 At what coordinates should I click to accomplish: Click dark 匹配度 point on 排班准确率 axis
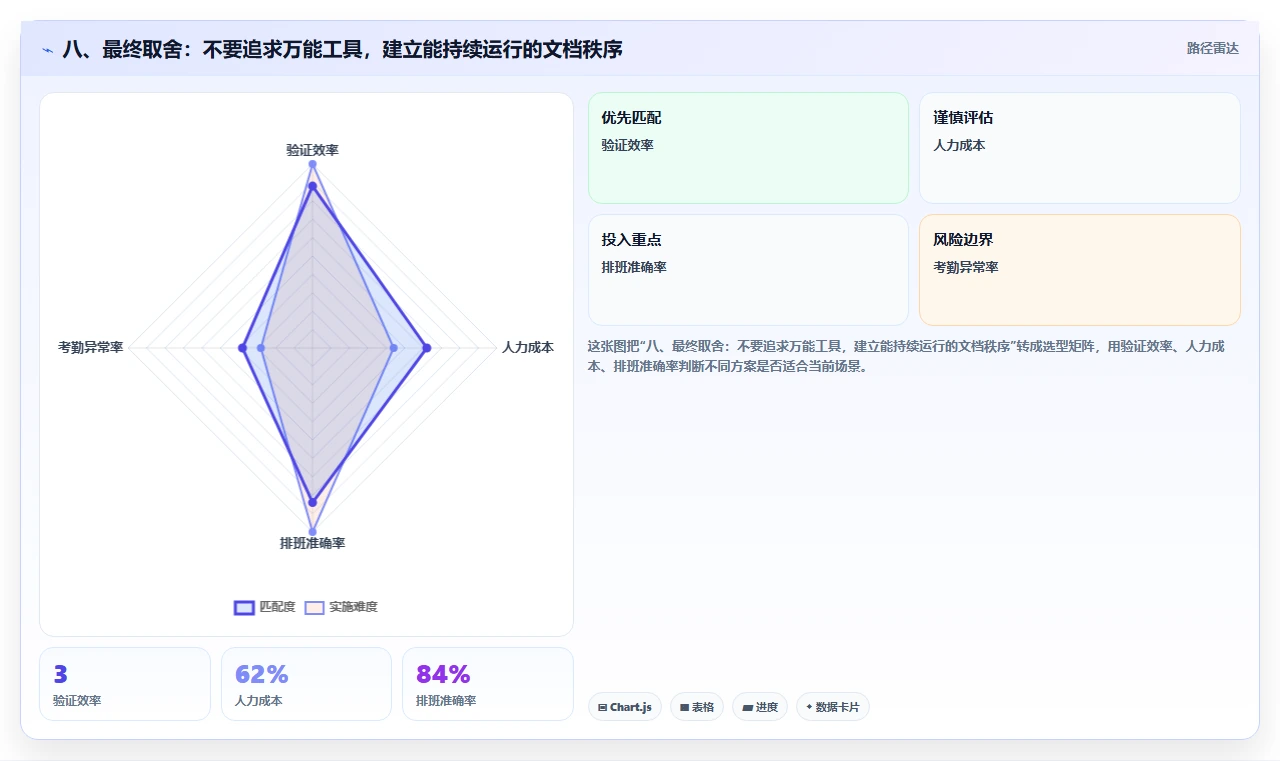click(x=312, y=502)
